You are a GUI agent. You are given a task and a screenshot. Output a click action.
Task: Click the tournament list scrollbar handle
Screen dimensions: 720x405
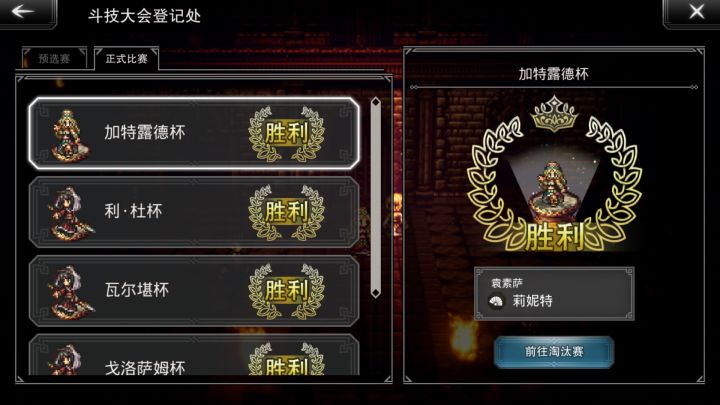(x=376, y=197)
